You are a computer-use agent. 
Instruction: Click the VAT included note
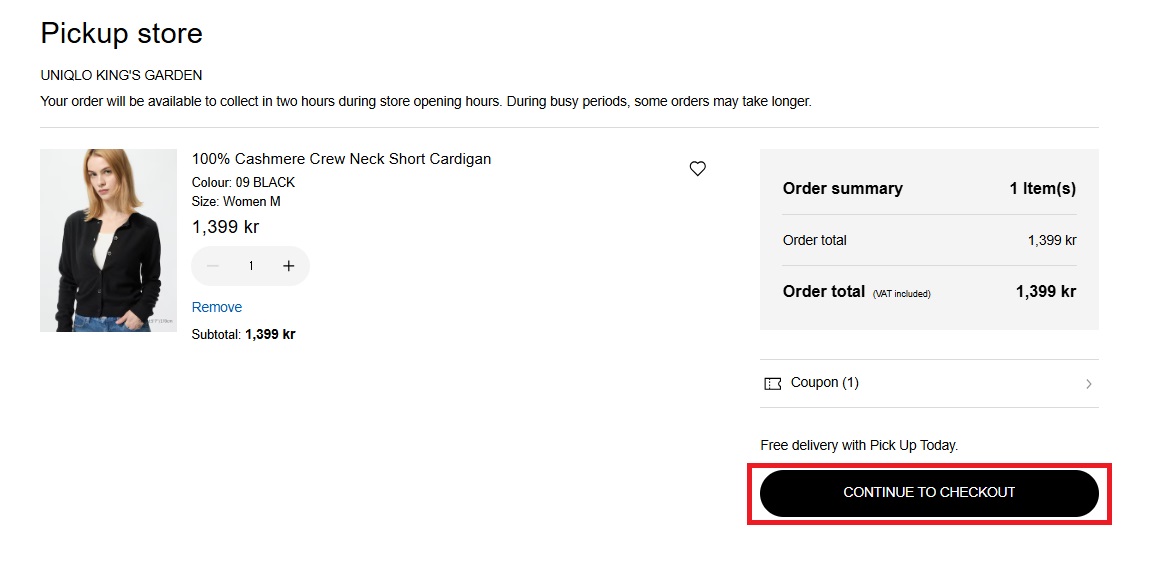click(x=901, y=294)
